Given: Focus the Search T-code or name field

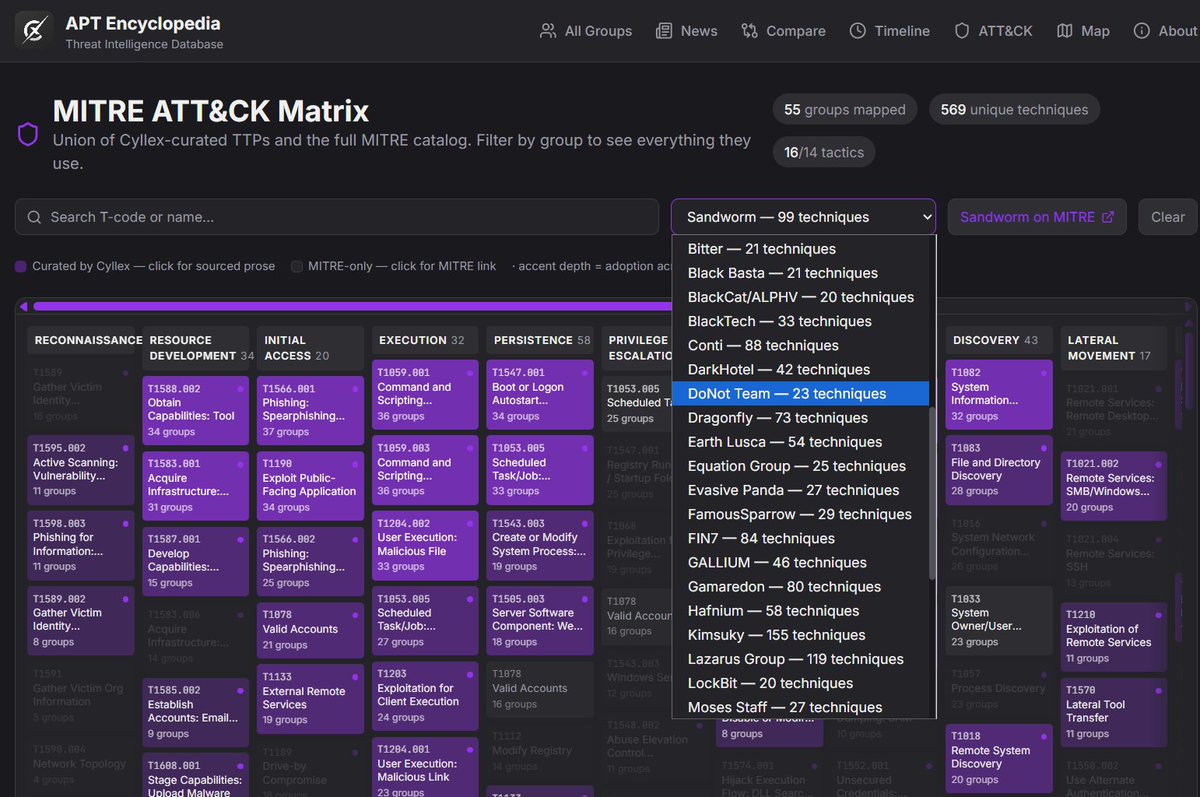Looking at the screenshot, I should pos(337,217).
